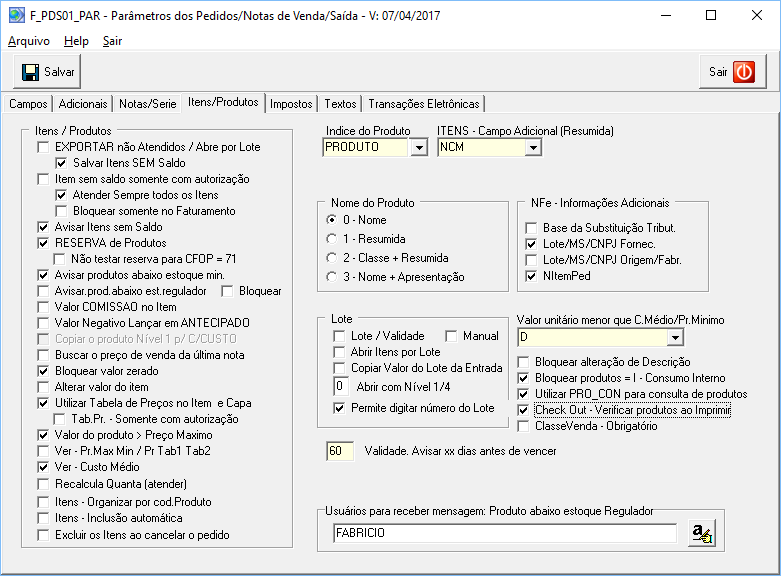
Task: Uncheck Valor do produto > Preço Maximo
Action: (43, 435)
